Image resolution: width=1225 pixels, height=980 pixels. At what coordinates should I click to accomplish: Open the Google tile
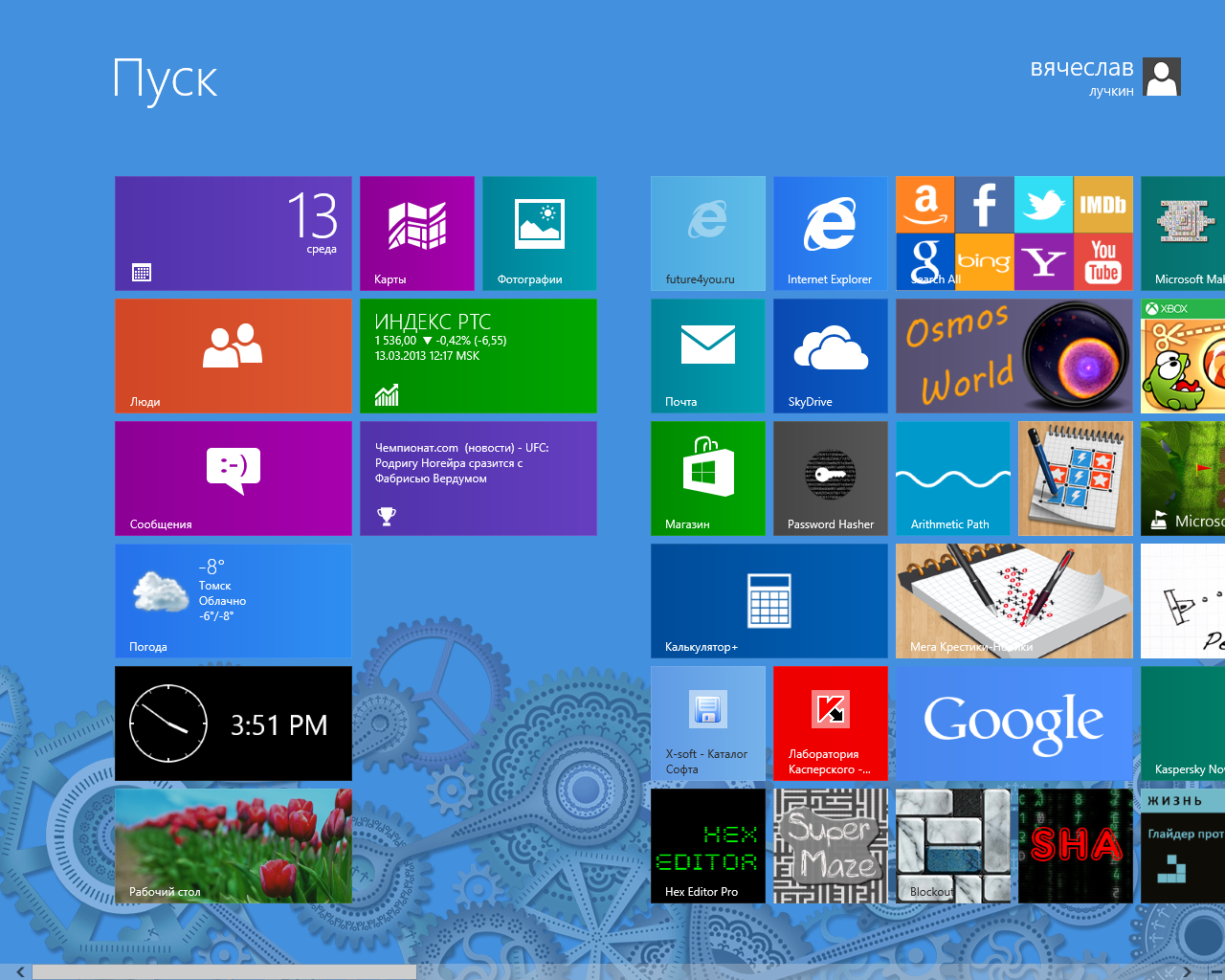point(1014,724)
